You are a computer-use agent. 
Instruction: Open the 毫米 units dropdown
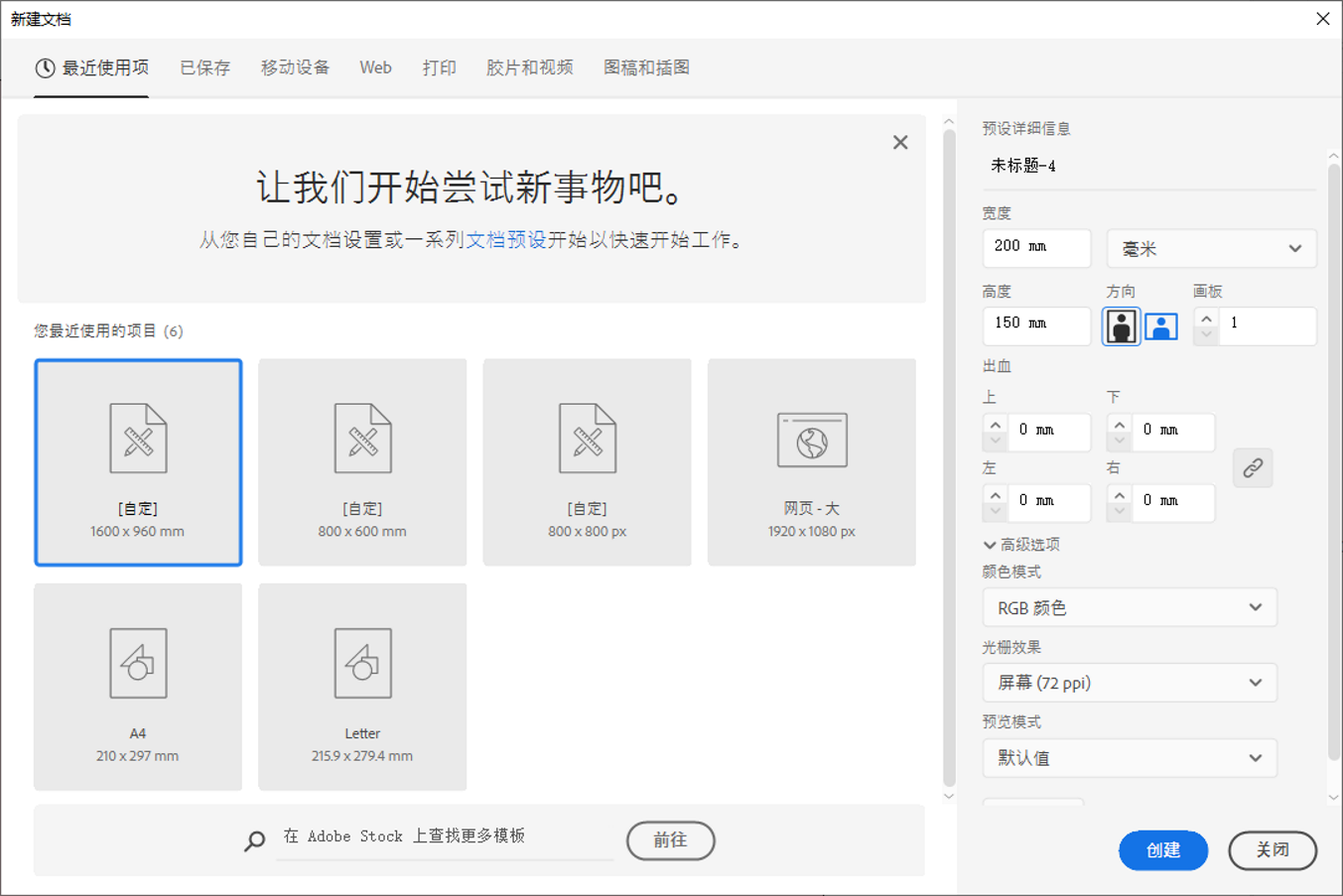(x=1212, y=248)
